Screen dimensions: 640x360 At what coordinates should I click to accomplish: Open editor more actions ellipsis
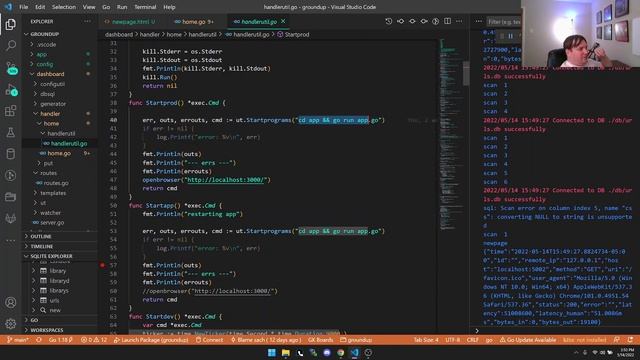point(459,21)
